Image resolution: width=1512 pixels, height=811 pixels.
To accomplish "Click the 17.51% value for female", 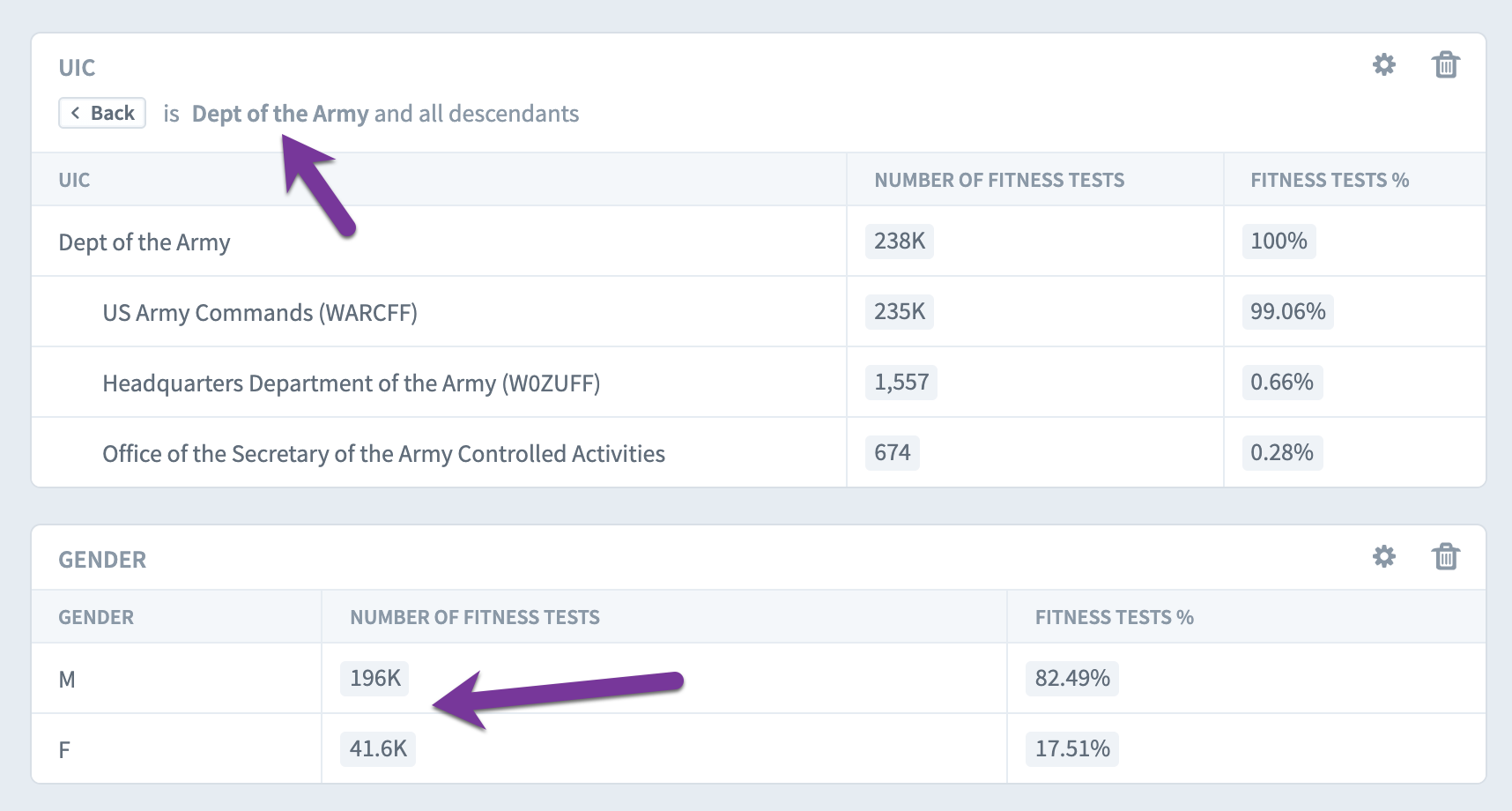I will [x=1072, y=748].
